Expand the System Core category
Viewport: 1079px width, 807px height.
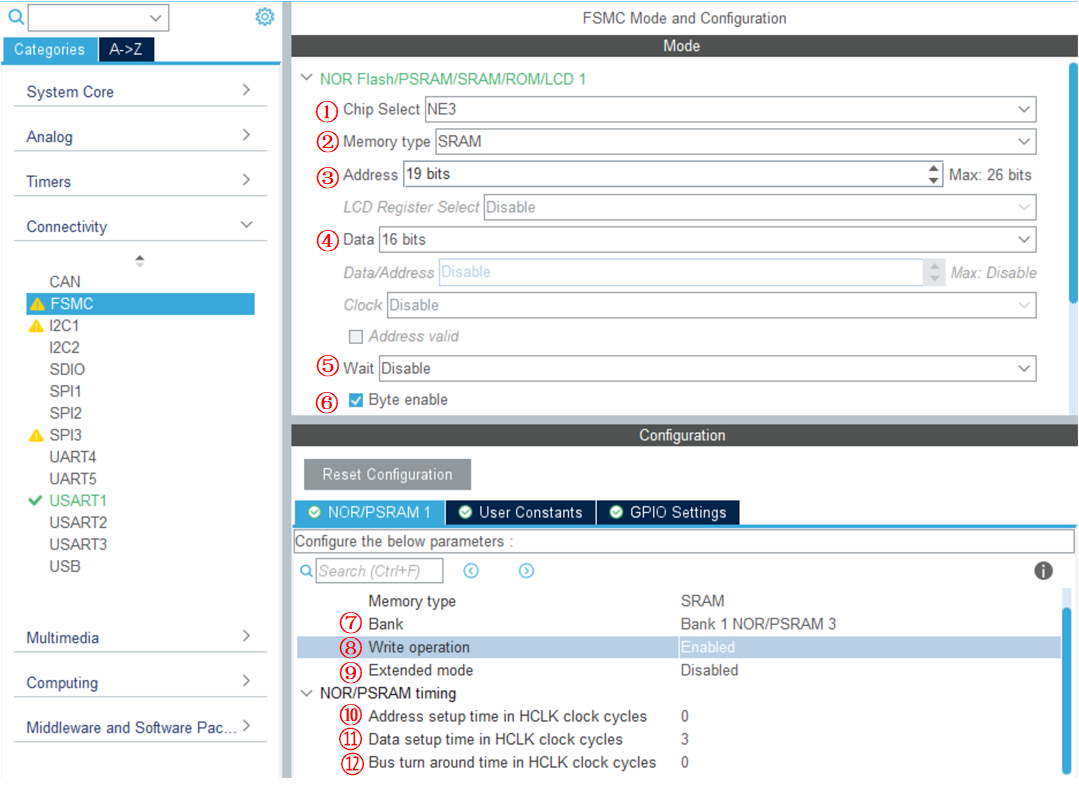pyautogui.click(x=139, y=92)
